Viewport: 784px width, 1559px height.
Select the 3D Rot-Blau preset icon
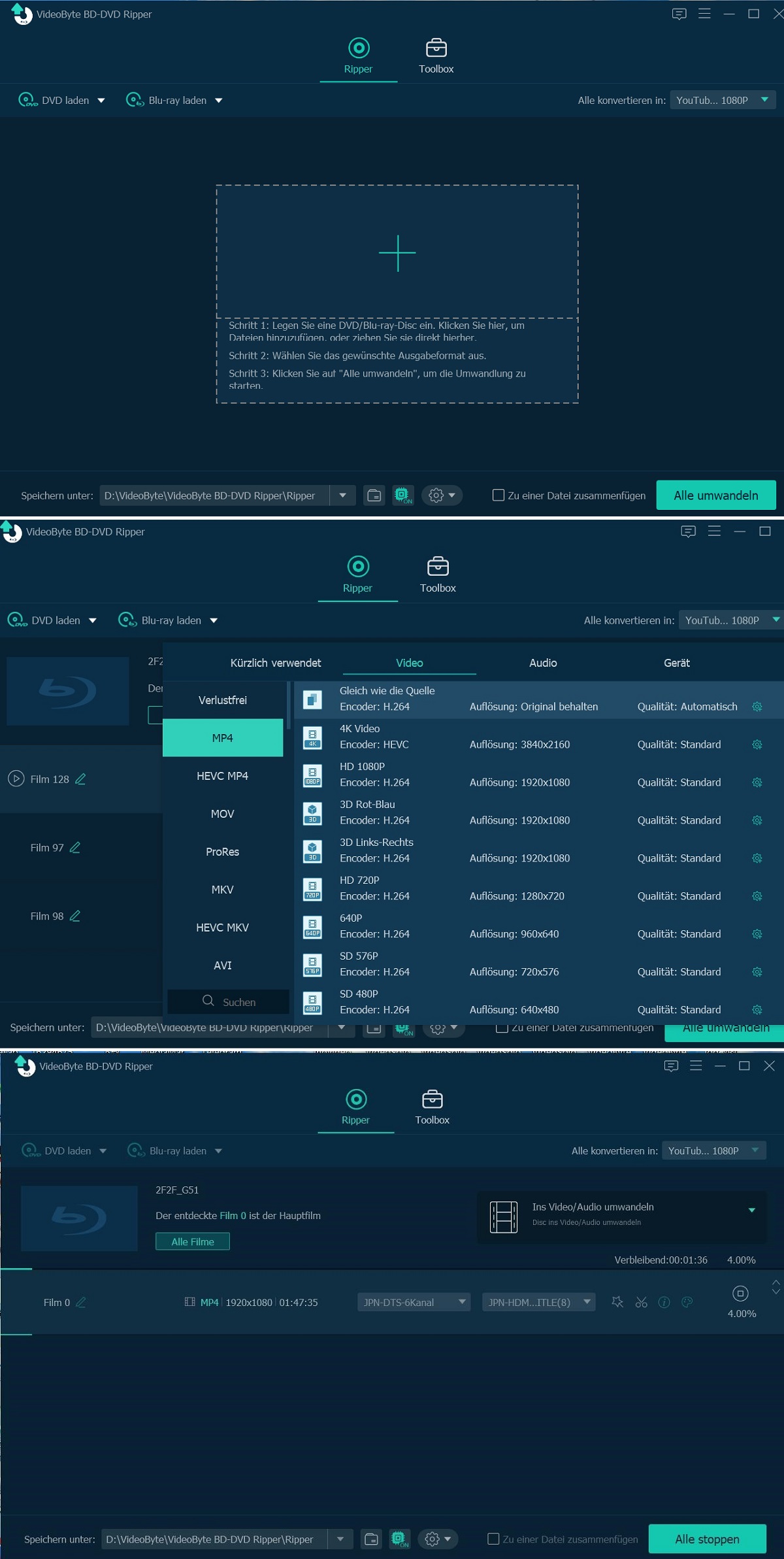click(x=312, y=814)
